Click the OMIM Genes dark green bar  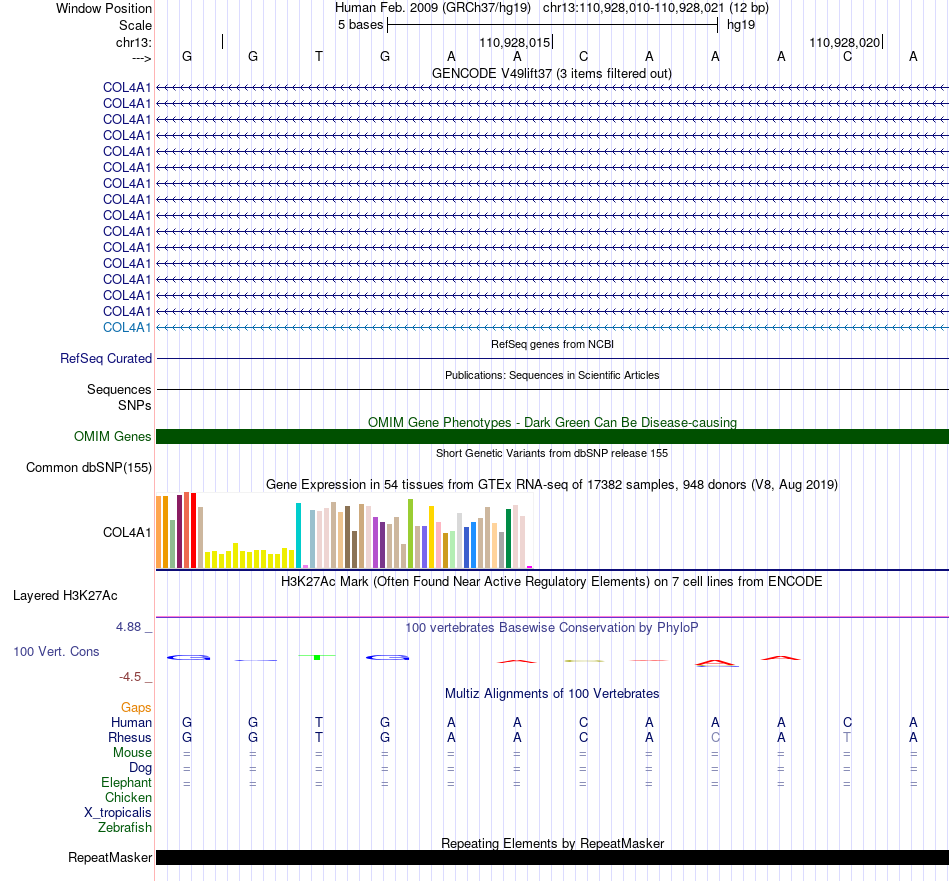[552, 436]
